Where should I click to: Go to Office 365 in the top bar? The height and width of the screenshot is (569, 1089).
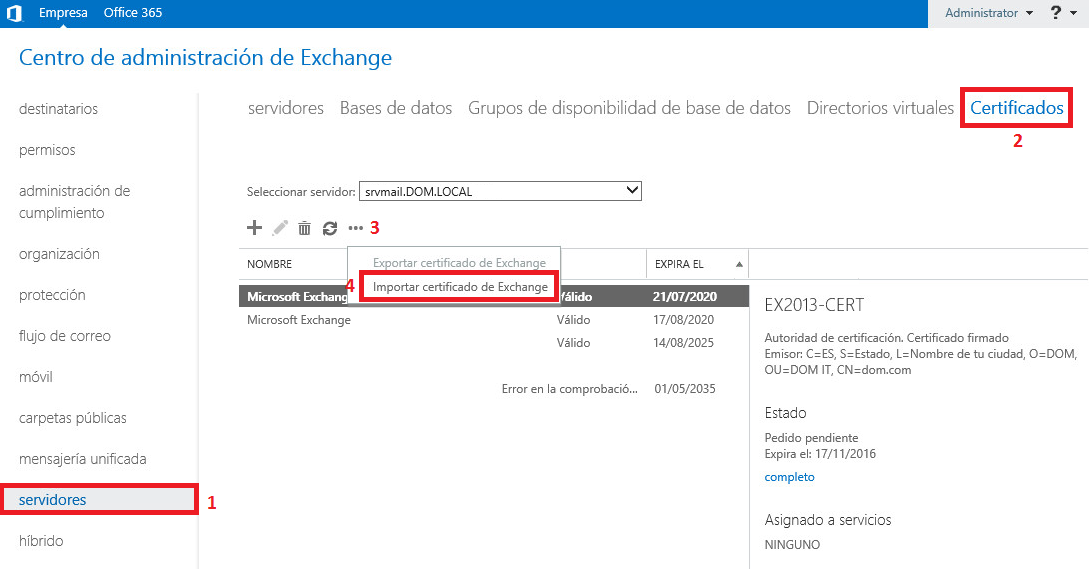click(x=133, y=13)
